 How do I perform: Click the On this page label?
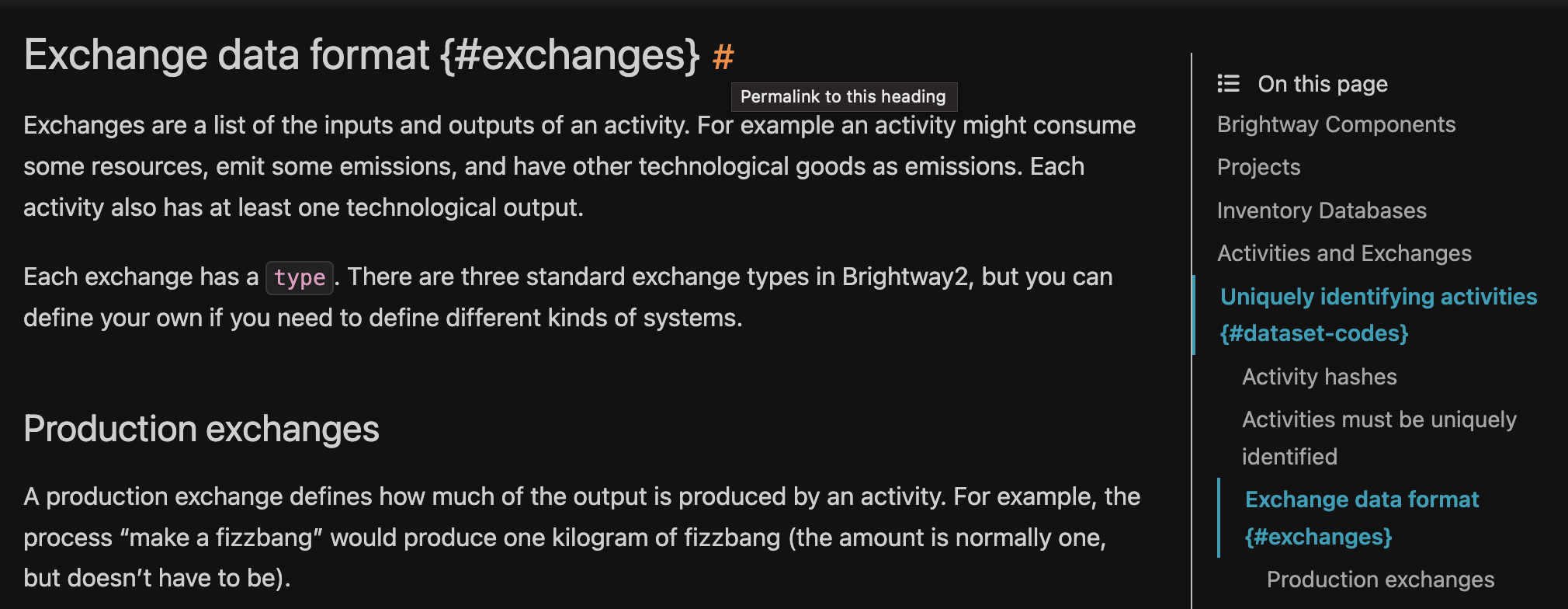[1322, 84]
